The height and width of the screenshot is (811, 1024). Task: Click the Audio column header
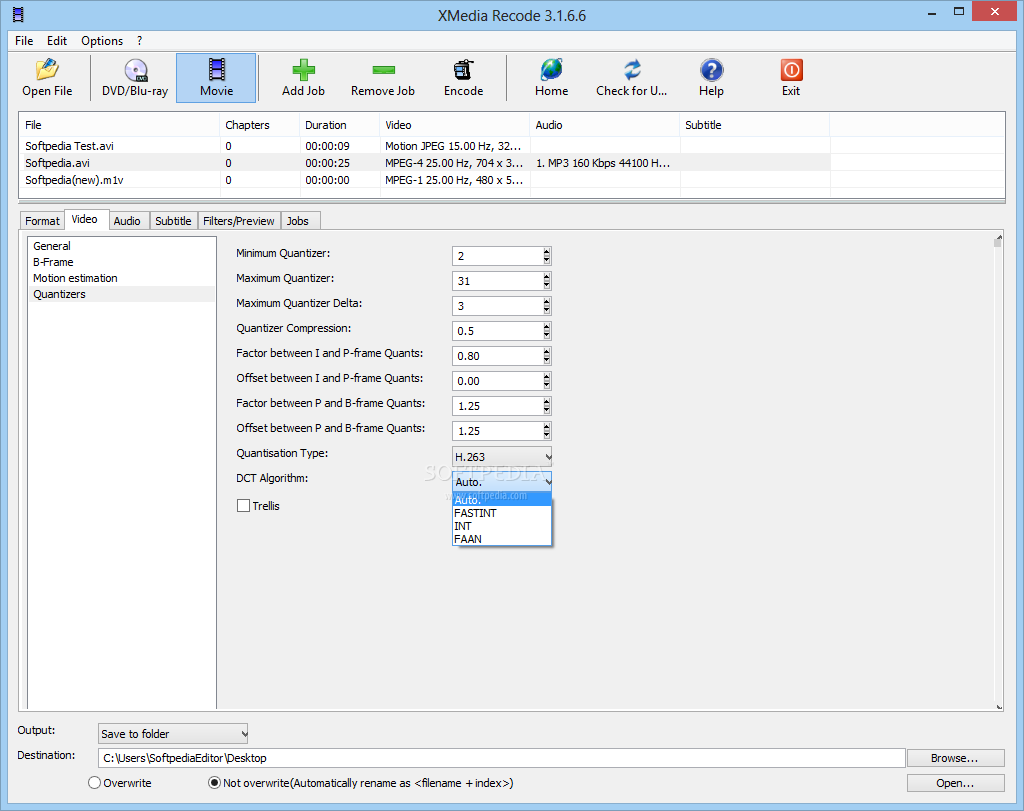click(605, 125)
